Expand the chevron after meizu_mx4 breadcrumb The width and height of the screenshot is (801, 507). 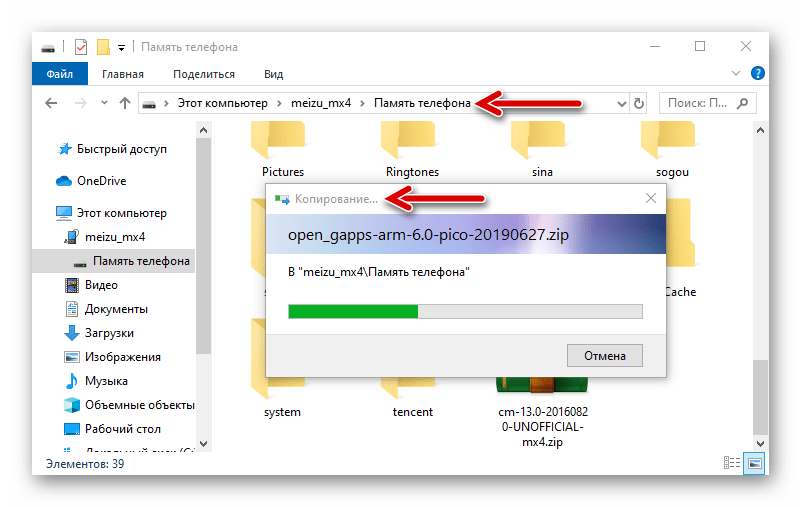point(362,104)
